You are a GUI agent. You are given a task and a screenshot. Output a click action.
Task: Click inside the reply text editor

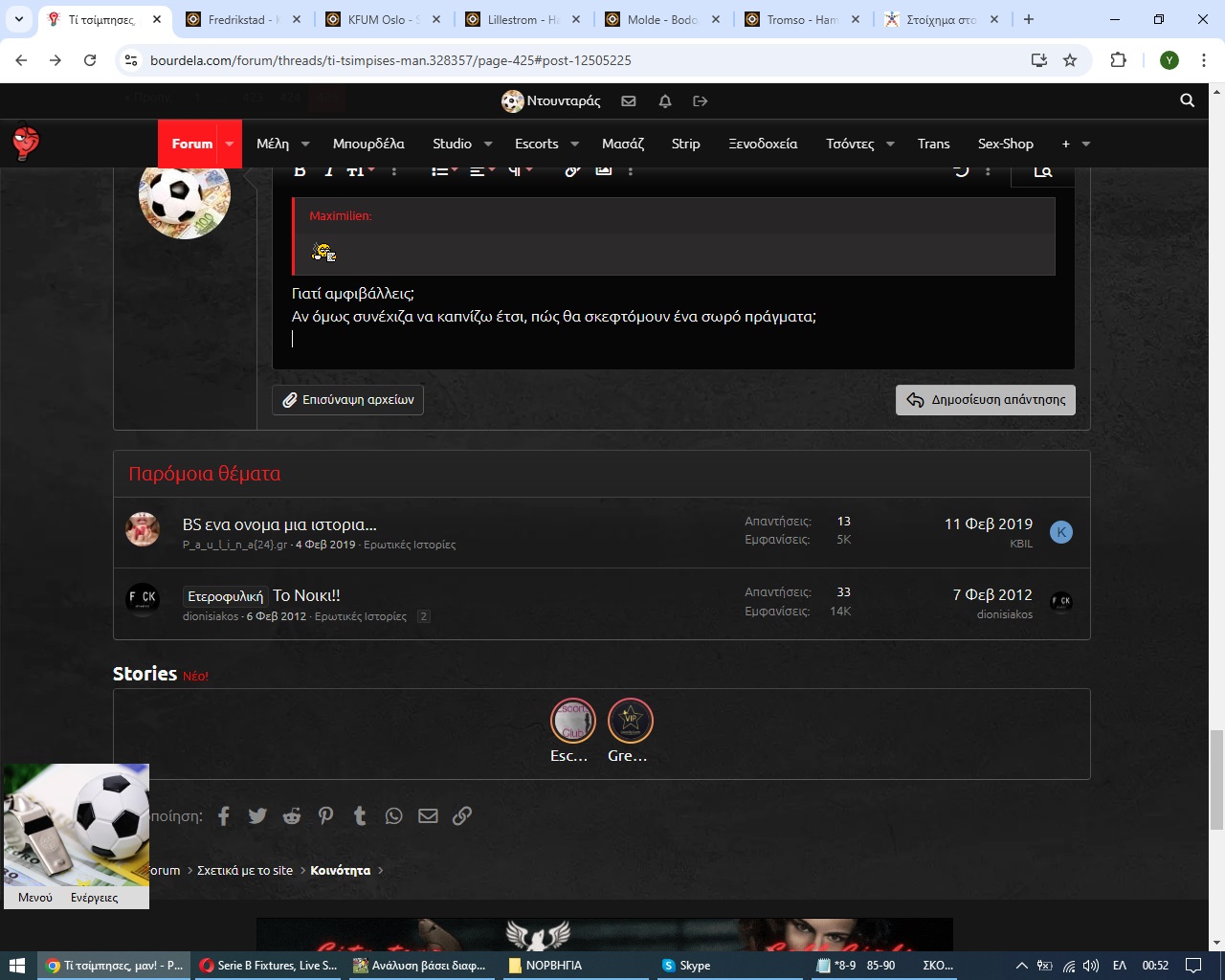point(670,340)
